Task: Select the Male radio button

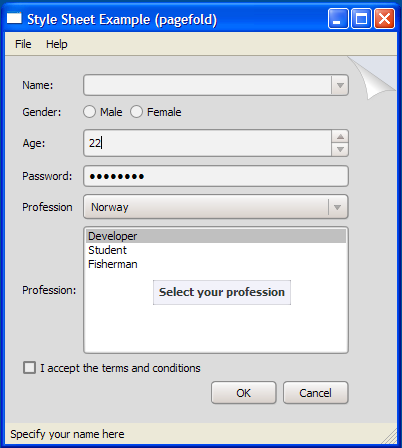Action: click(89, 112)
